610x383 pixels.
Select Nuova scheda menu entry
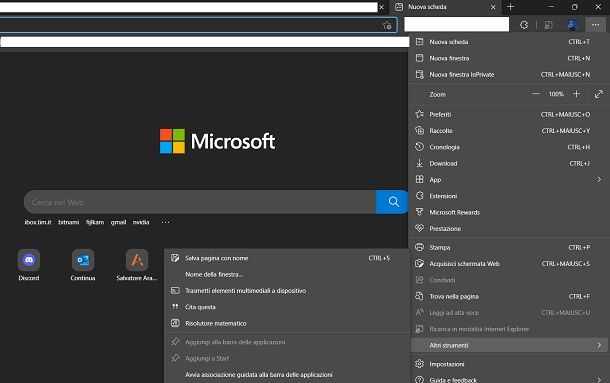(508, 42)
